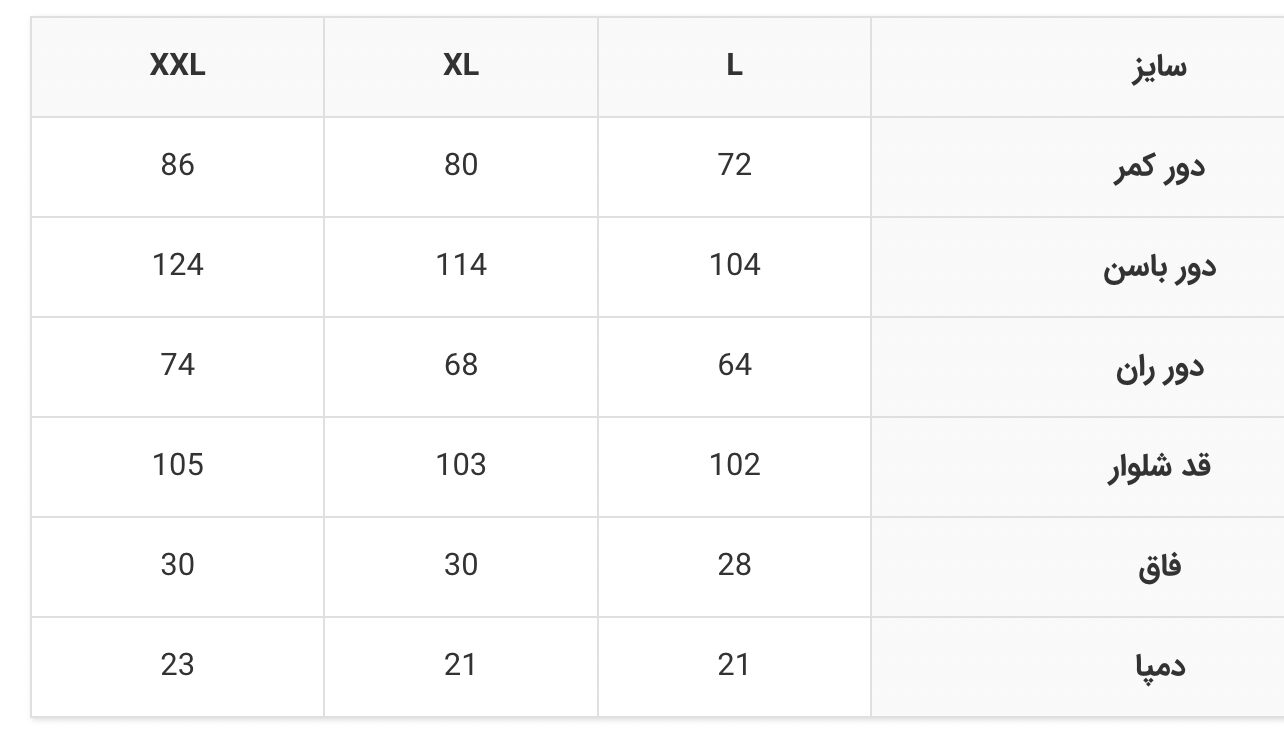Click the دور باسن row label

point(1159,267)
